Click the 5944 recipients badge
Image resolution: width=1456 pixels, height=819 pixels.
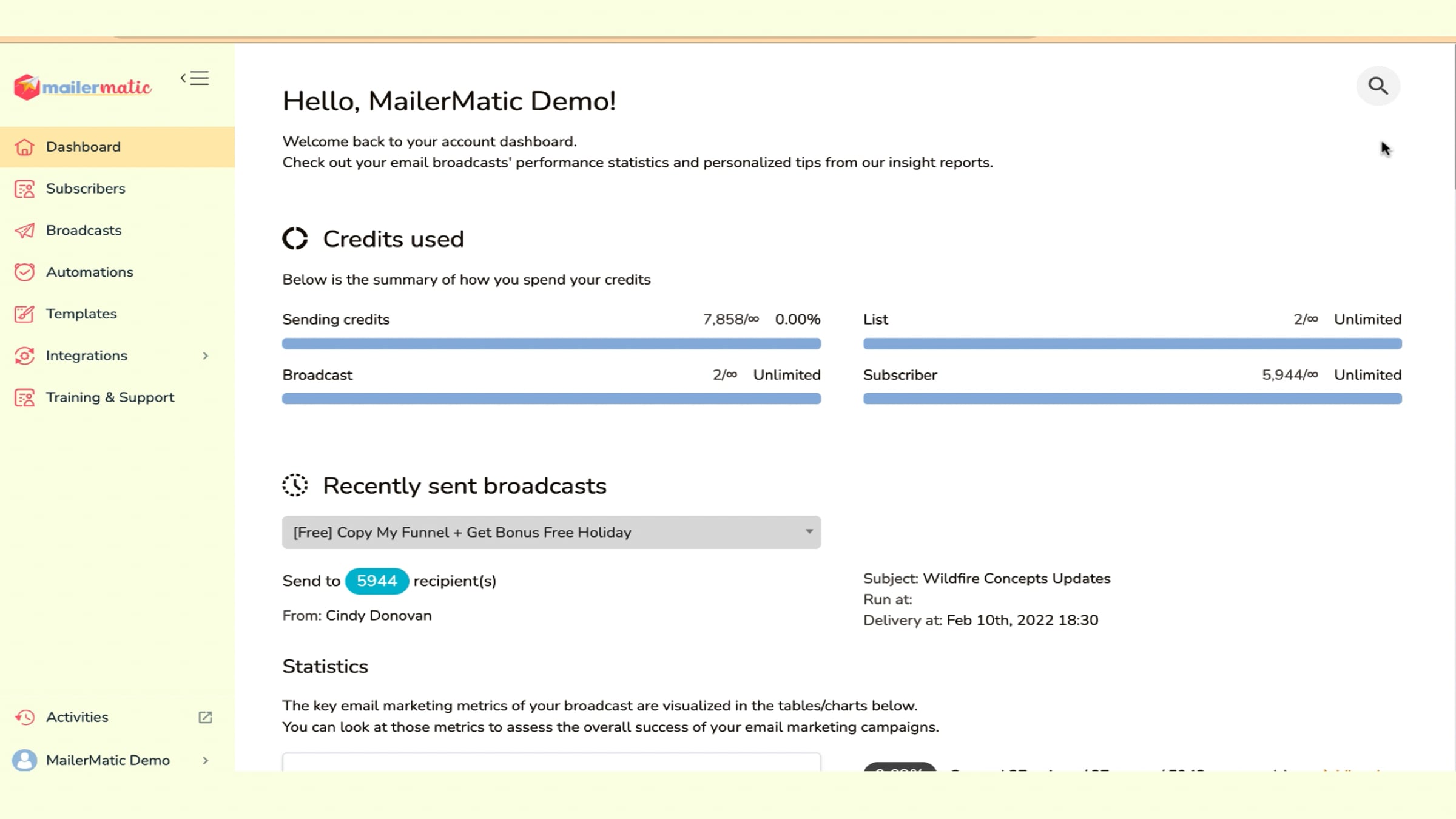(376, 581)
